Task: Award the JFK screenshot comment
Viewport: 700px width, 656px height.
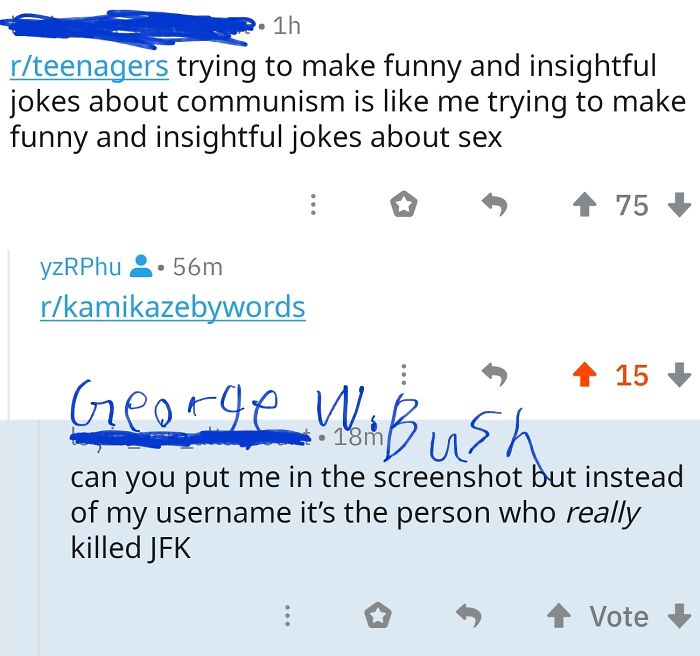Action: 376,616
